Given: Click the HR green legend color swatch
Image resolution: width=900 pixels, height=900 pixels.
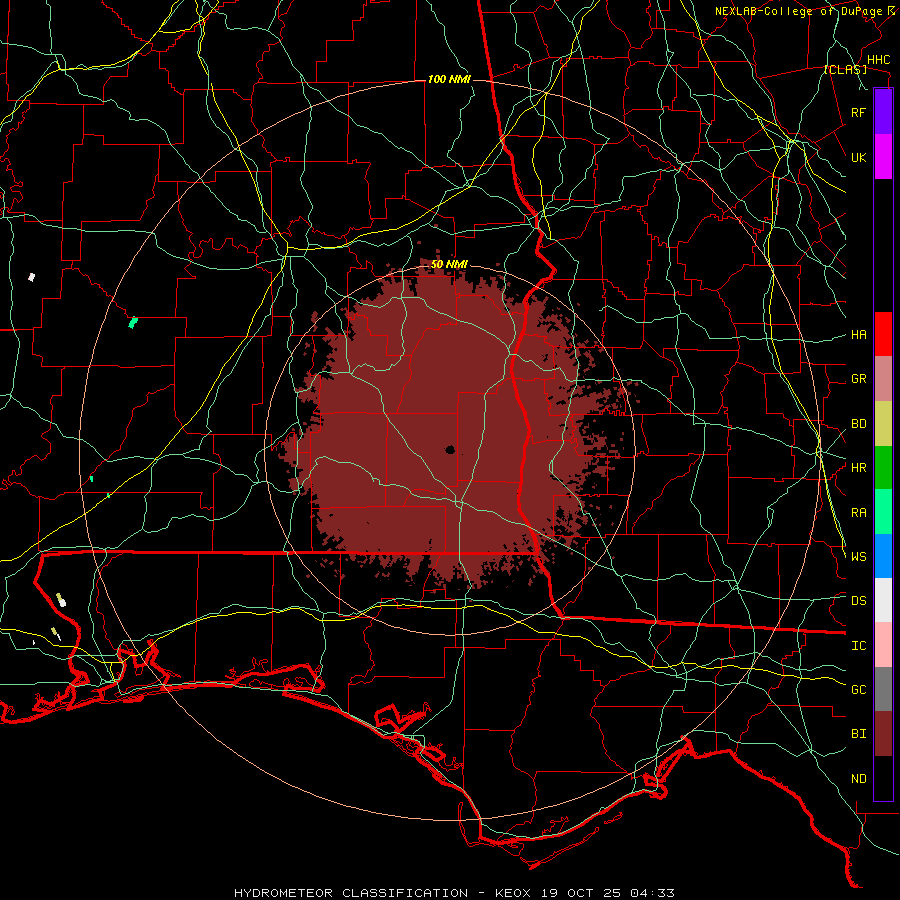Looking at the screenshot, I should click(x=883, y=468).
